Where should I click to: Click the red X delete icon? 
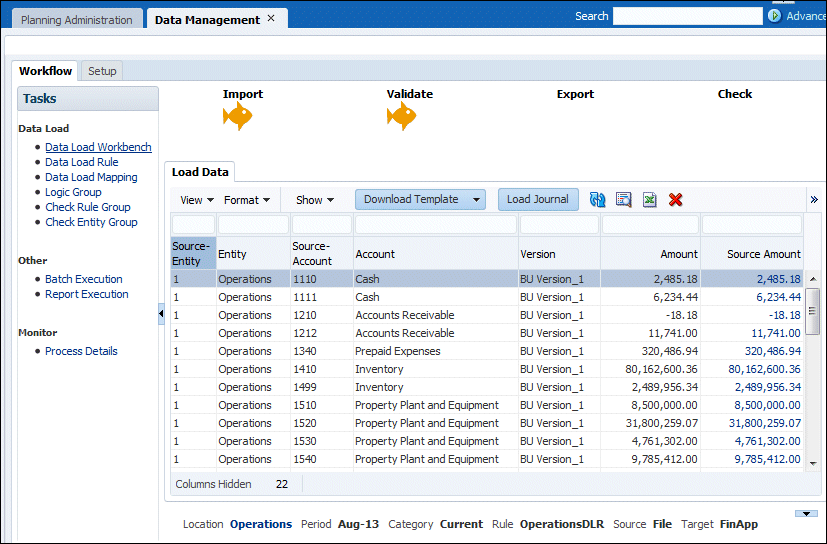(x=675, y=200)
